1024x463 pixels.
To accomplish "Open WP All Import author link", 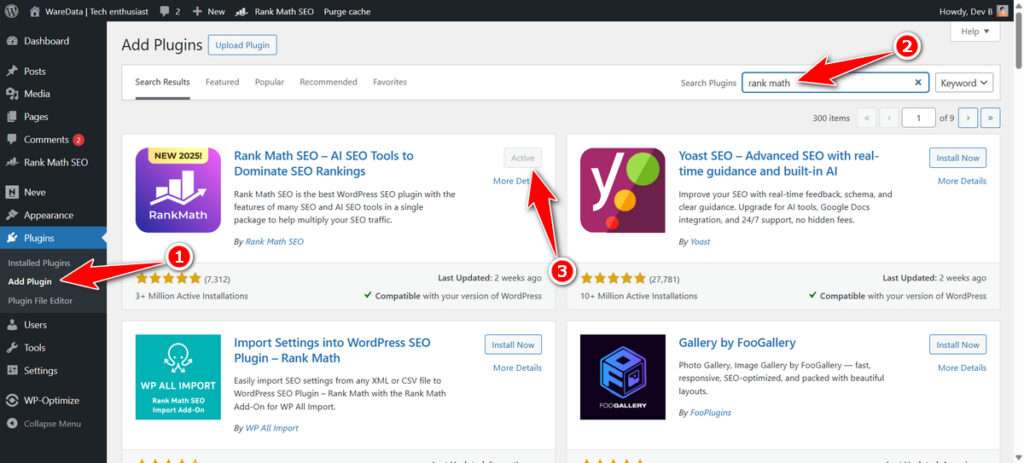I will point(272,428).
